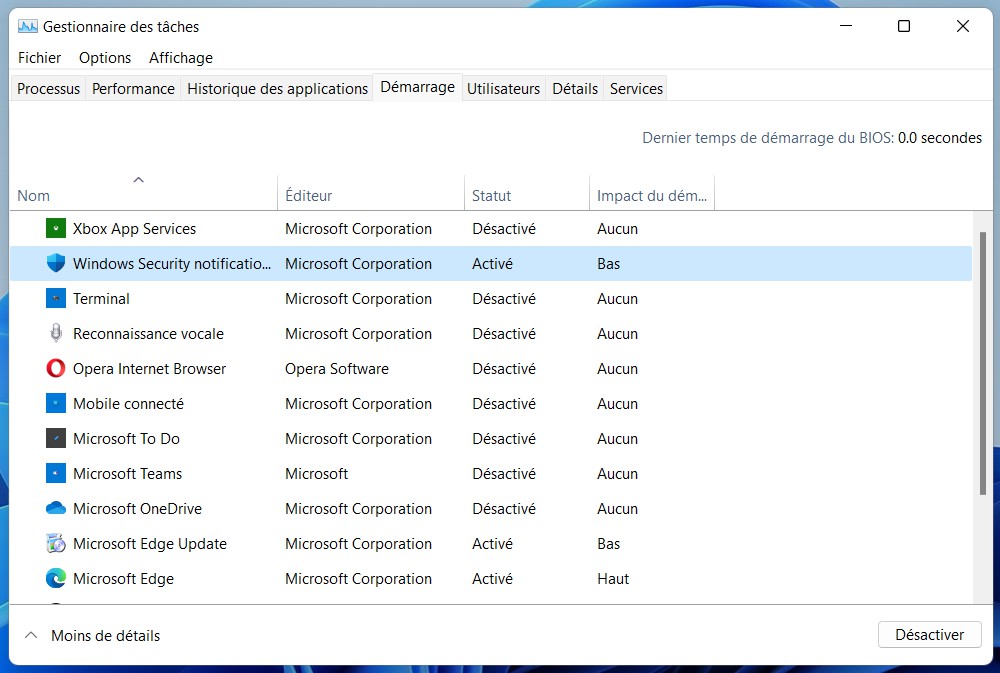This screenshot has height=673, width=1000.
Task: Click the Désactiver button
Action: click(929, 635)
